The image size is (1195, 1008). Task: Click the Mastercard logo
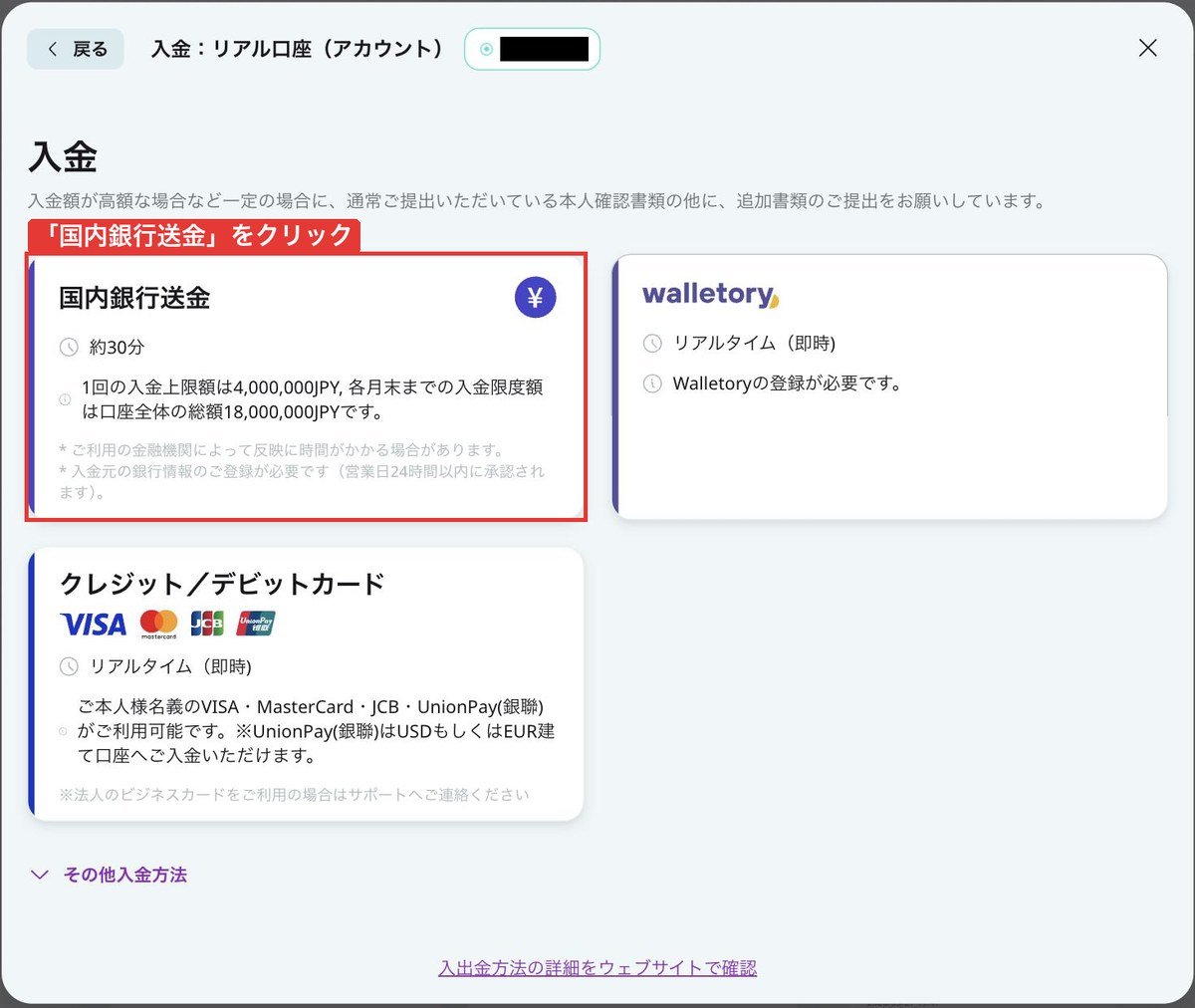click(158, 625)
